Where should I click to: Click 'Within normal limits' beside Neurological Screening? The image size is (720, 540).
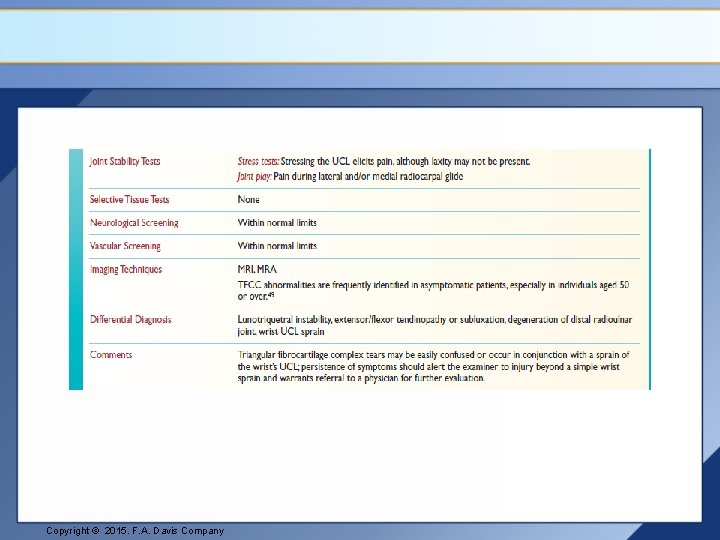point(277,223)
